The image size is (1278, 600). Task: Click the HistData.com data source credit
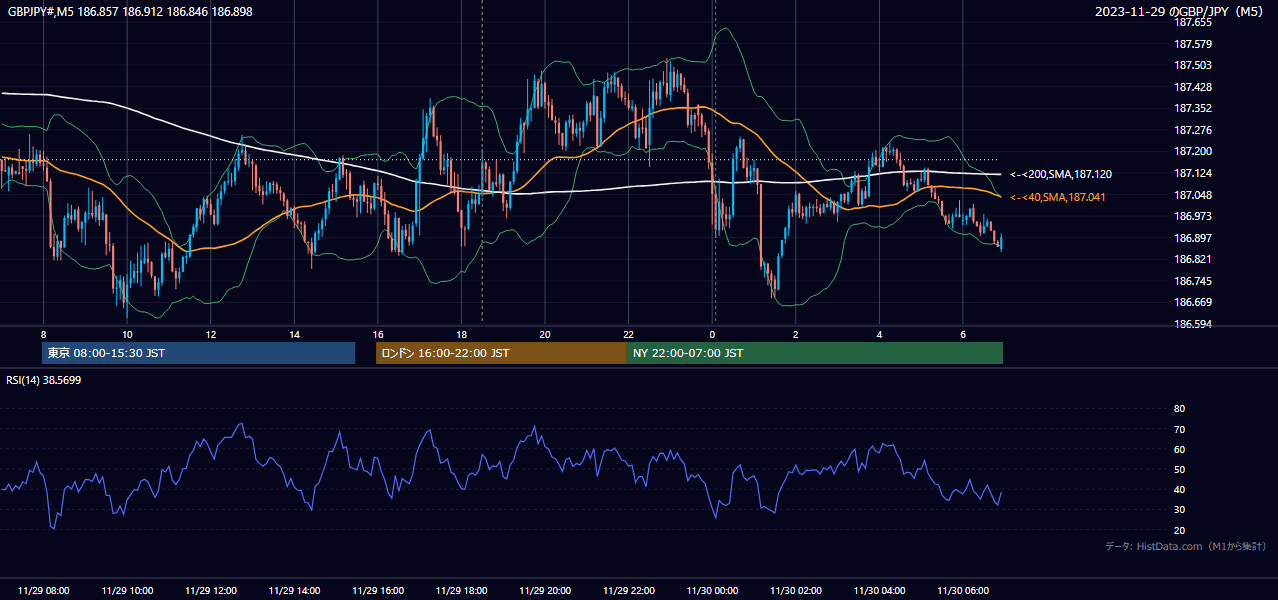[x=1186, y=546]
